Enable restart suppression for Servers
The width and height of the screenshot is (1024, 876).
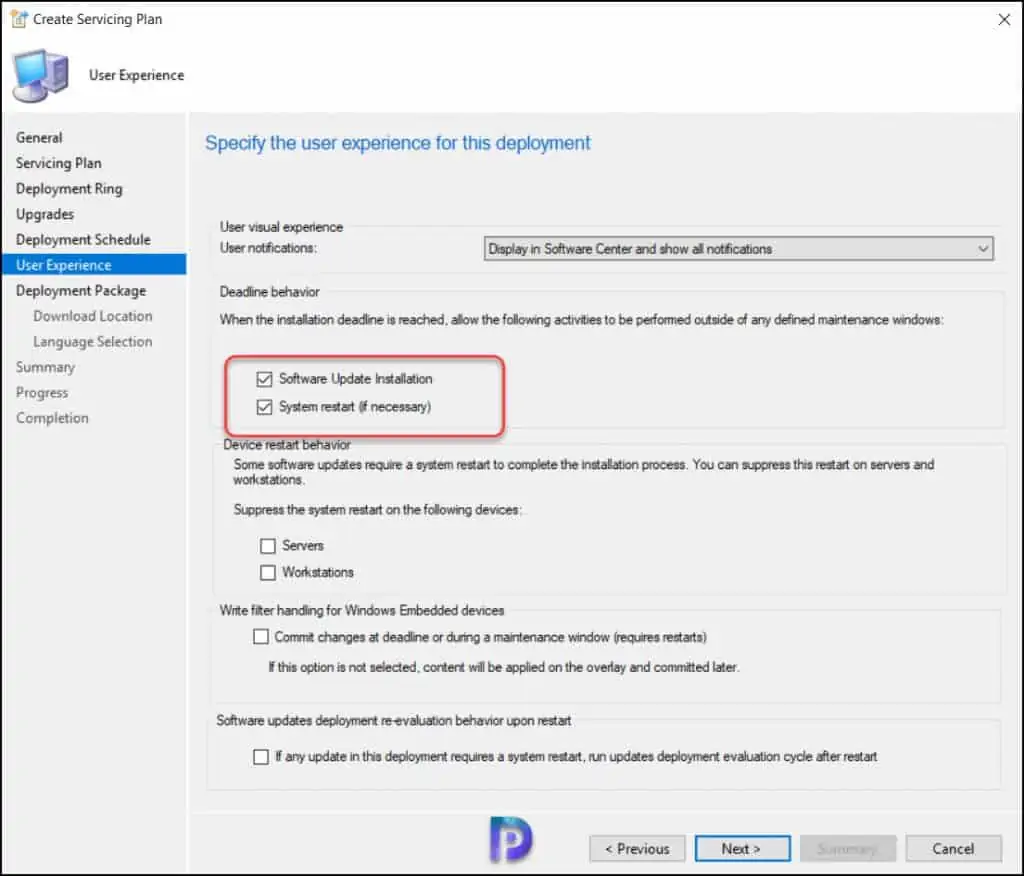click(268, 545)
